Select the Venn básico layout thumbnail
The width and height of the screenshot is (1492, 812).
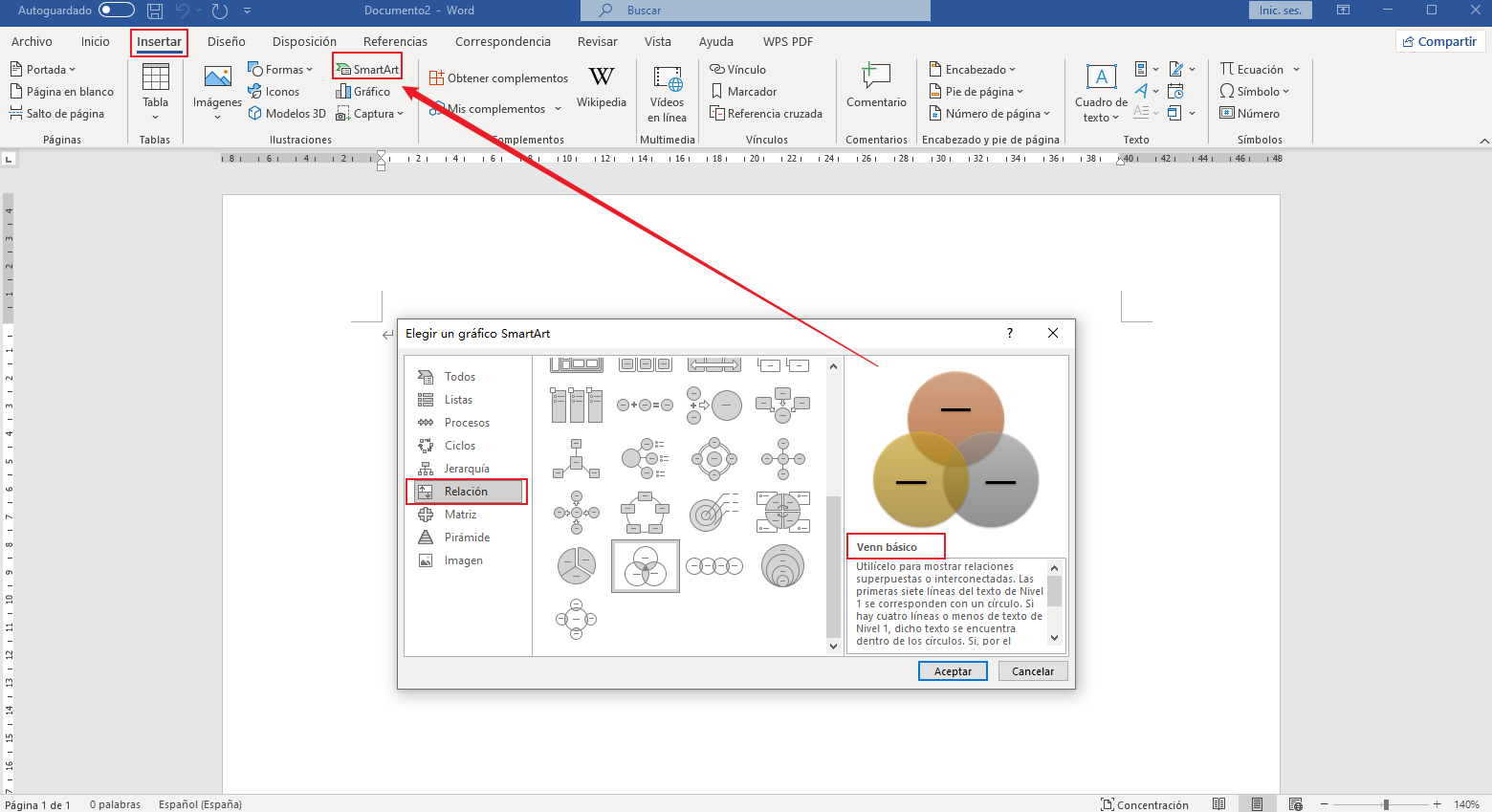coord(646,566)
